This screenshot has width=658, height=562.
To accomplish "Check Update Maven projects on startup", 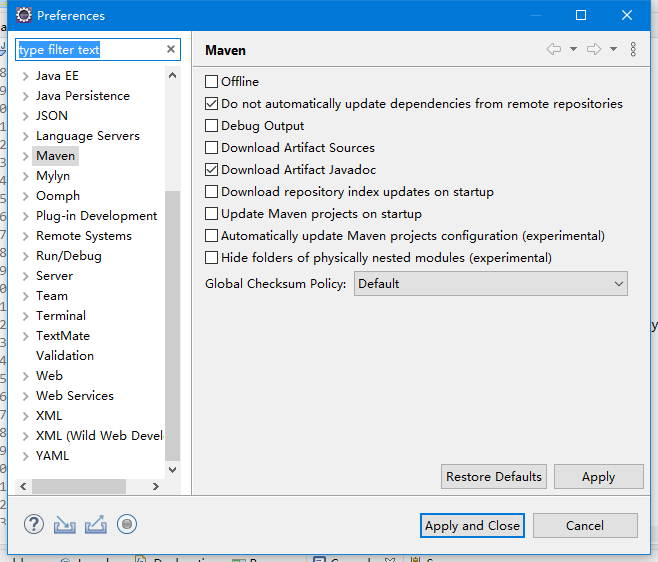I will (x=212, y=214).
